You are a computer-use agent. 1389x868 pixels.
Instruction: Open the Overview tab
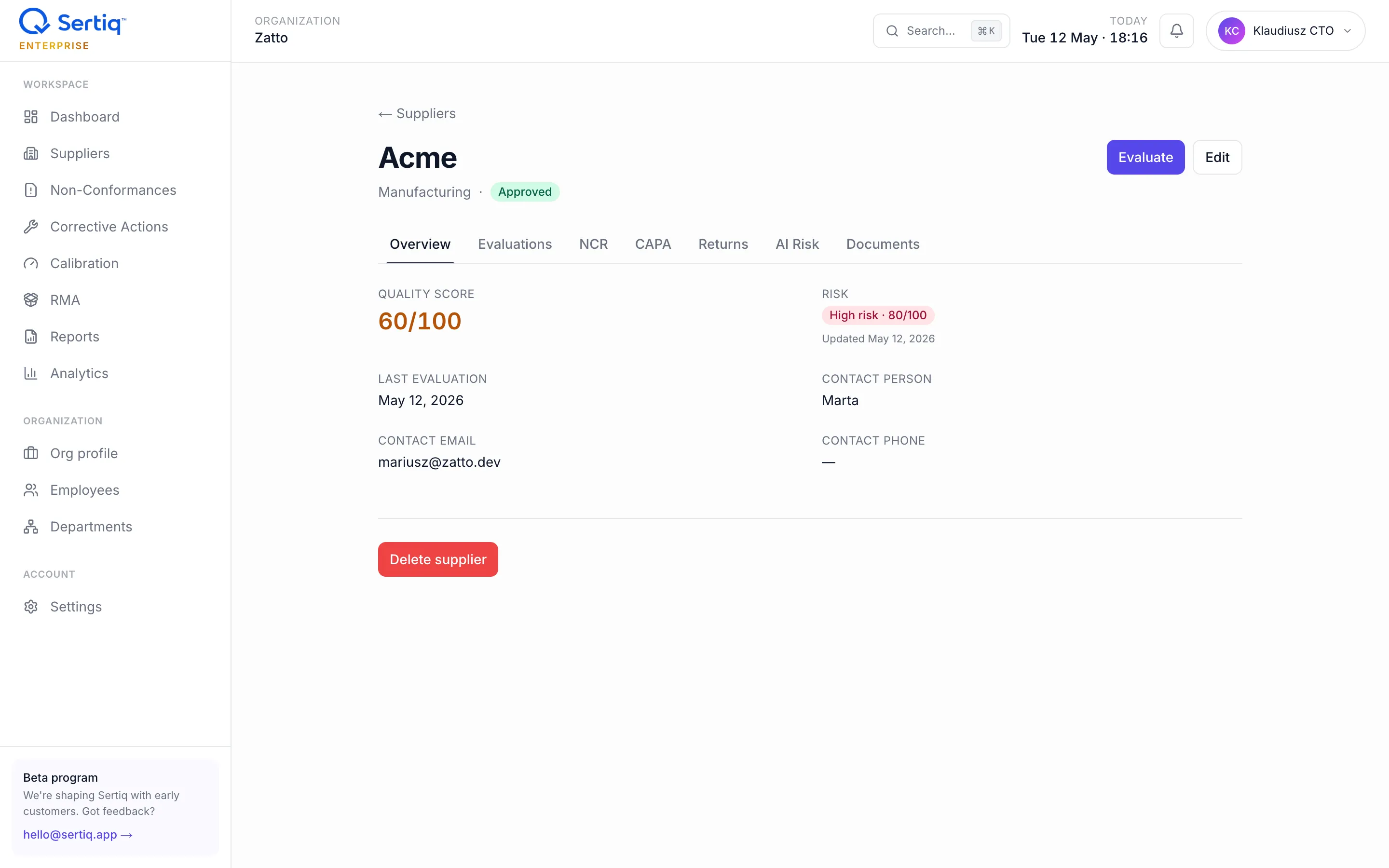(x=420, y=244)
